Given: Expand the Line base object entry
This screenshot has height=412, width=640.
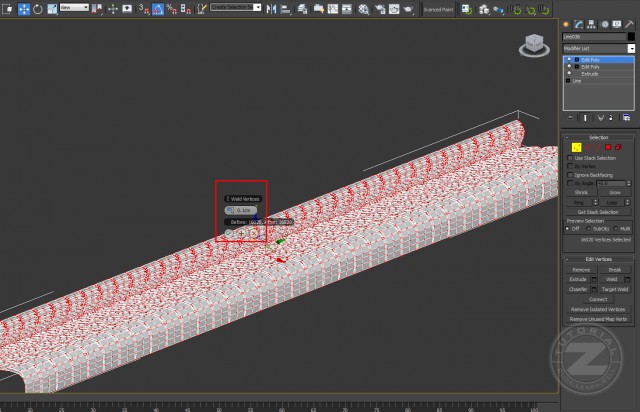Looking at the screenshot, I should click(x=568, y=81).
